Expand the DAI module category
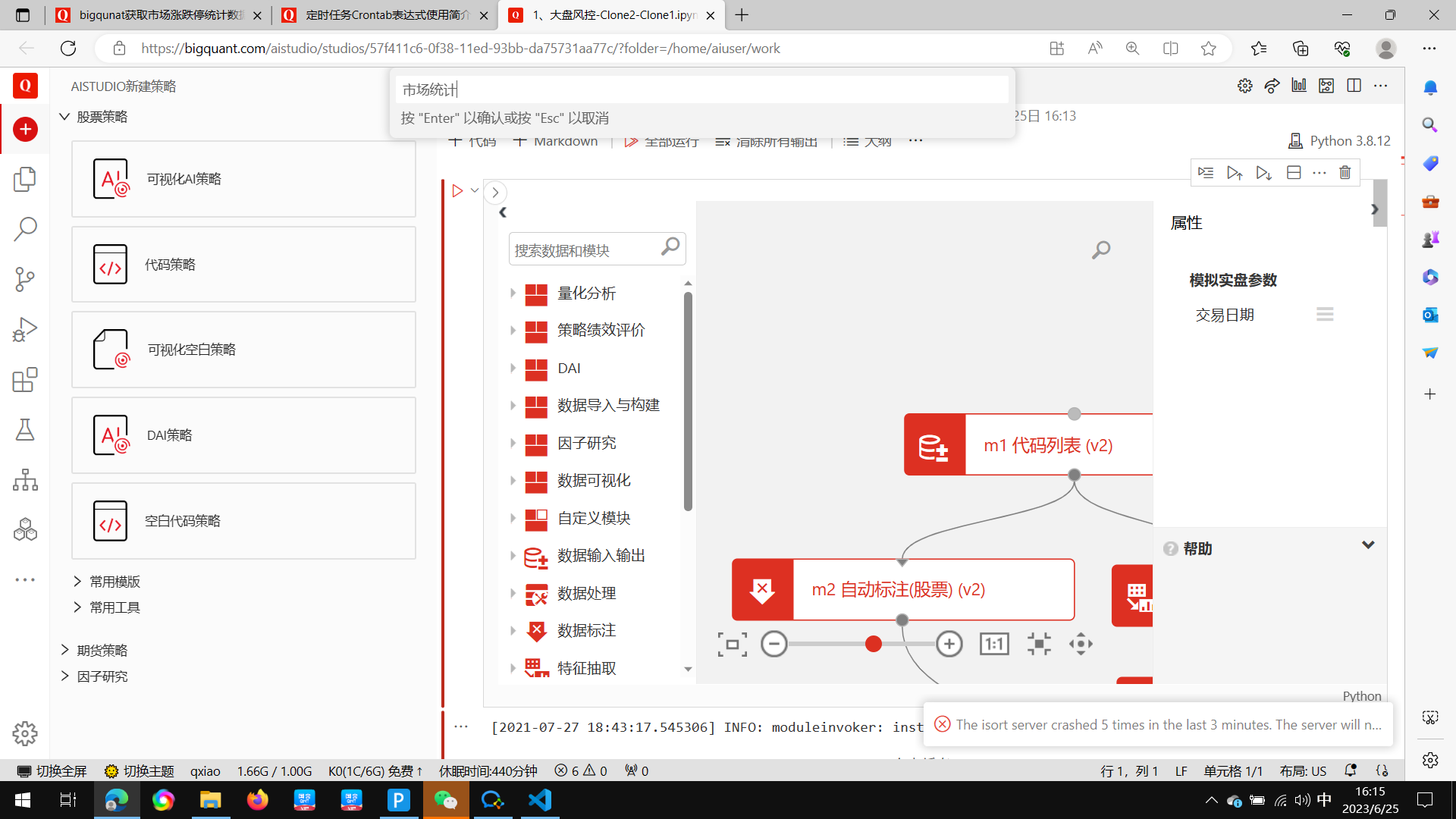 pos(513,368)
